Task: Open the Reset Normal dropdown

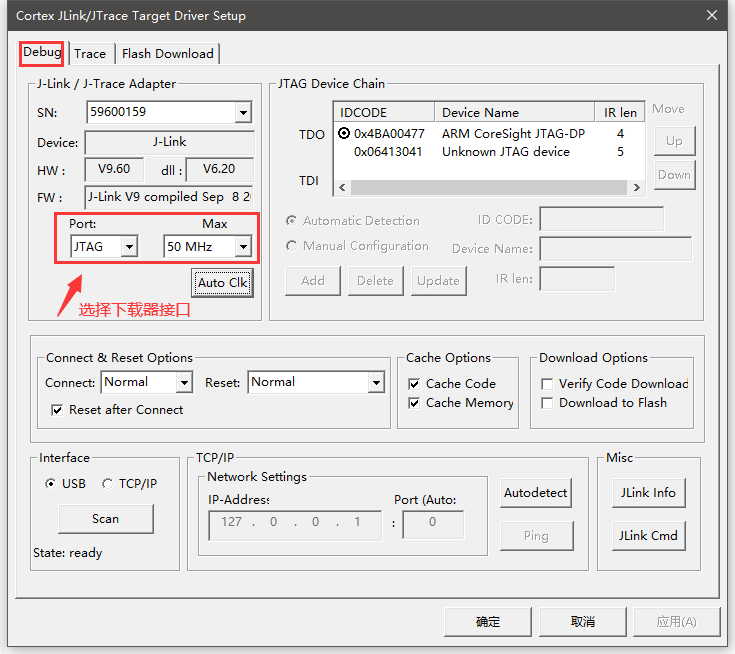Action: click(x=376, y=383)
